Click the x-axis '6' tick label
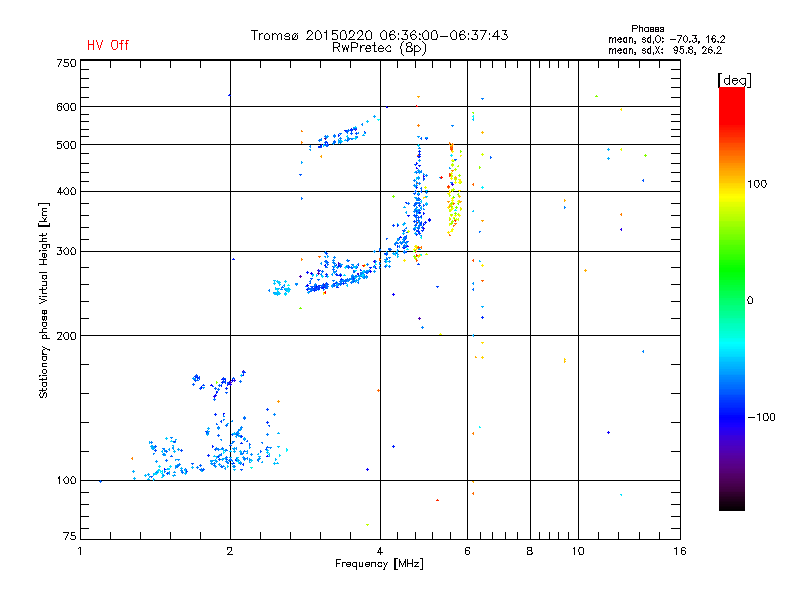The height and width of the screenshot is (600, 800). 467,551
